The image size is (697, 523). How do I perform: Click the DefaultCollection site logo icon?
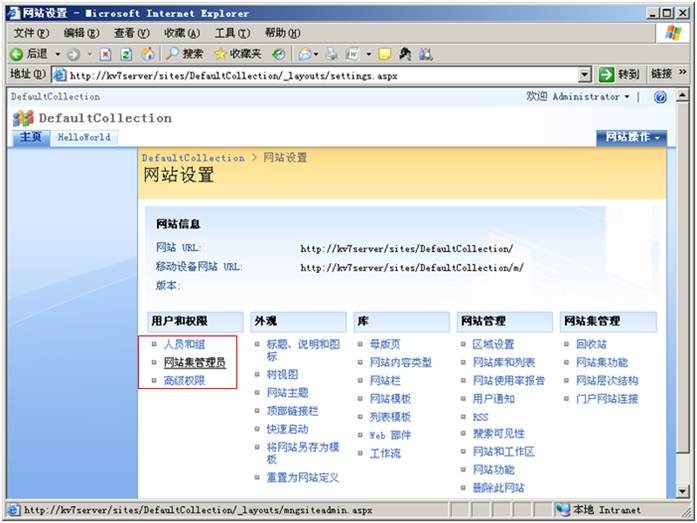[x=23, y=118]
